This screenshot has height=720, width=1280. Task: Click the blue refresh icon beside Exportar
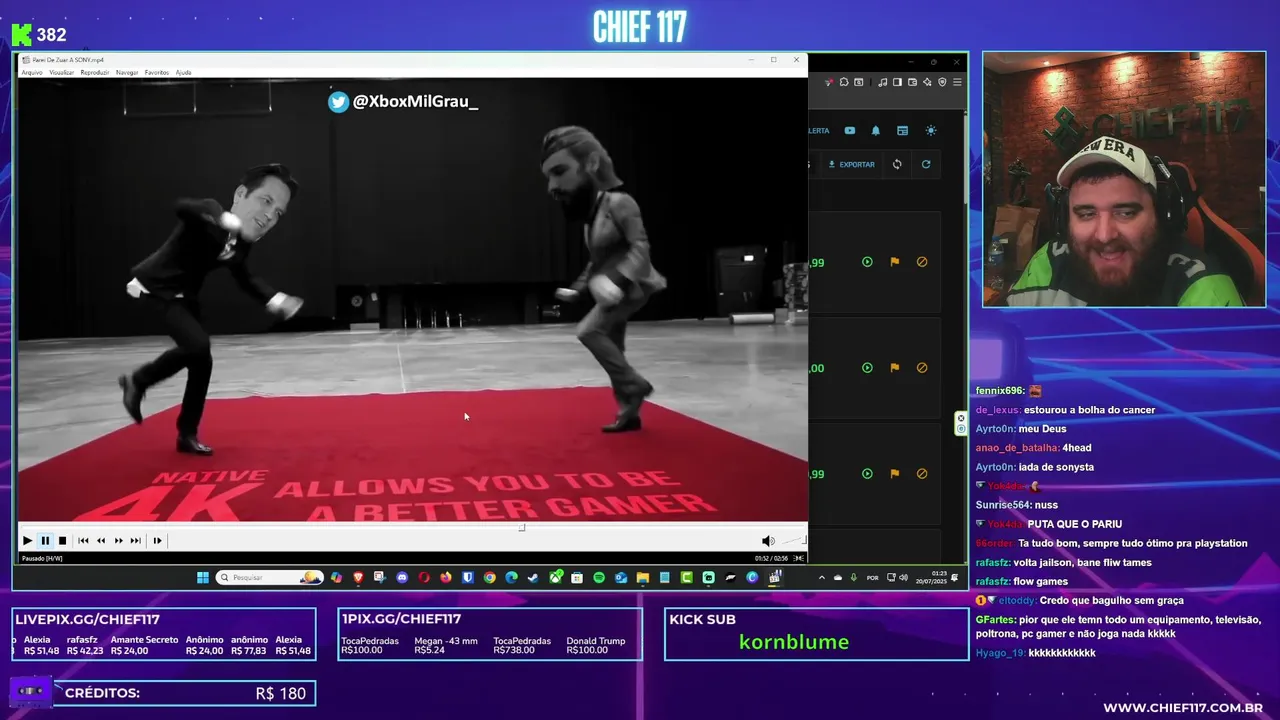click(926, 165)
